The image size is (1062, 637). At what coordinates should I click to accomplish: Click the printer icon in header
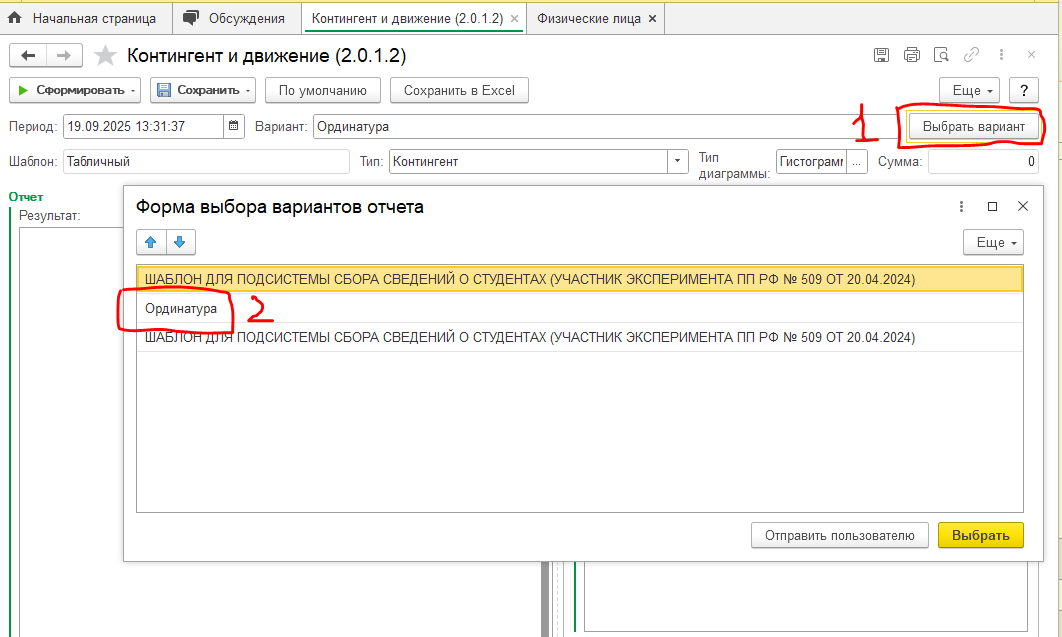[911, 56]
